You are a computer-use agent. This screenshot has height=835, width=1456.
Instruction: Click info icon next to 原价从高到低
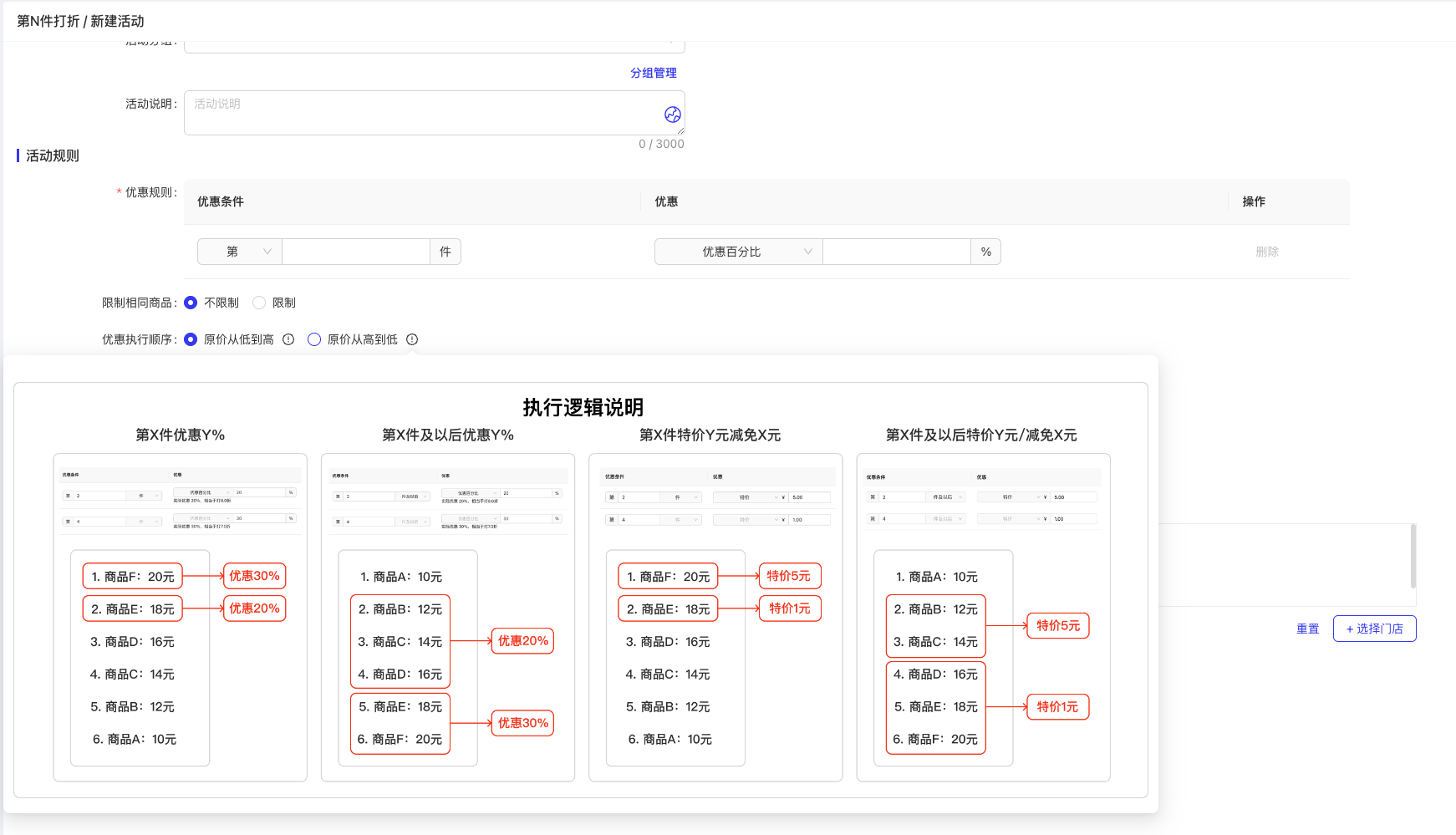tap(412, 339)
